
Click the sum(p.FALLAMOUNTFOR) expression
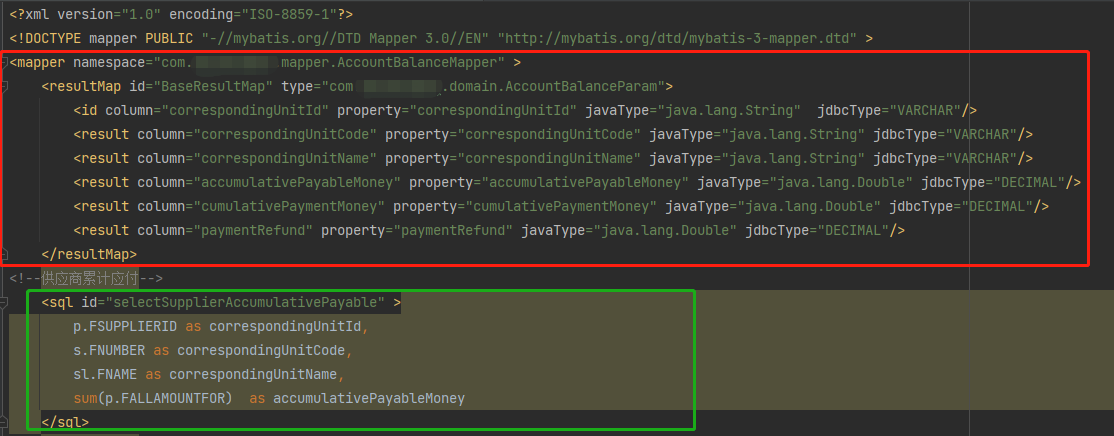coord(153,398)
